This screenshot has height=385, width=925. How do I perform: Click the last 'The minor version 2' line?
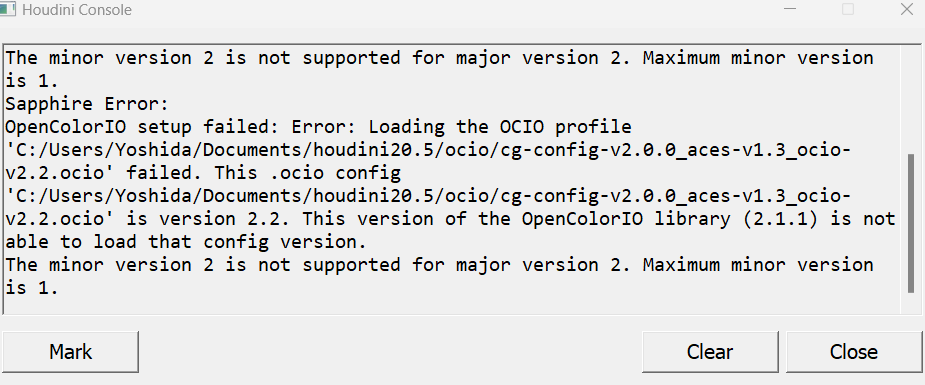439,265
